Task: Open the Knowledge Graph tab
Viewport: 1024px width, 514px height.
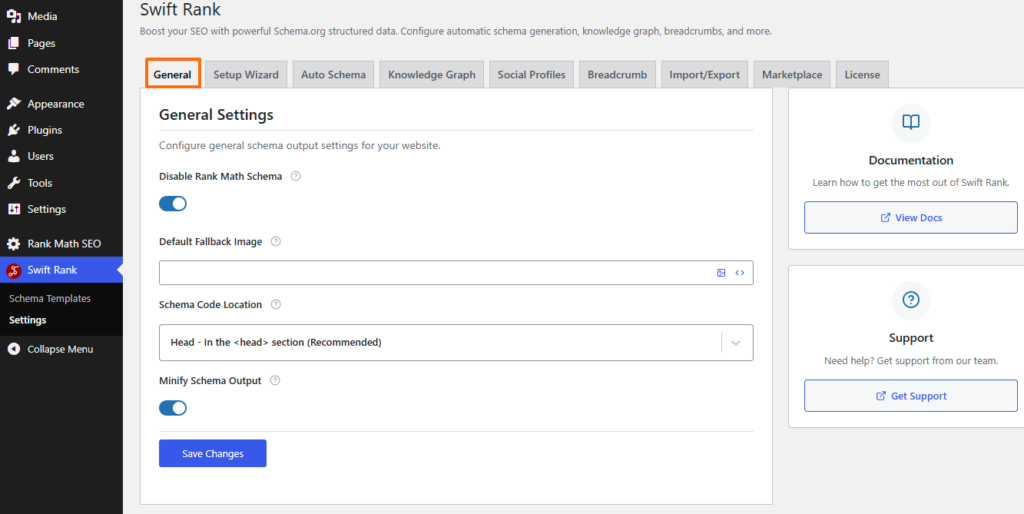Action: (x=432, y=74)
